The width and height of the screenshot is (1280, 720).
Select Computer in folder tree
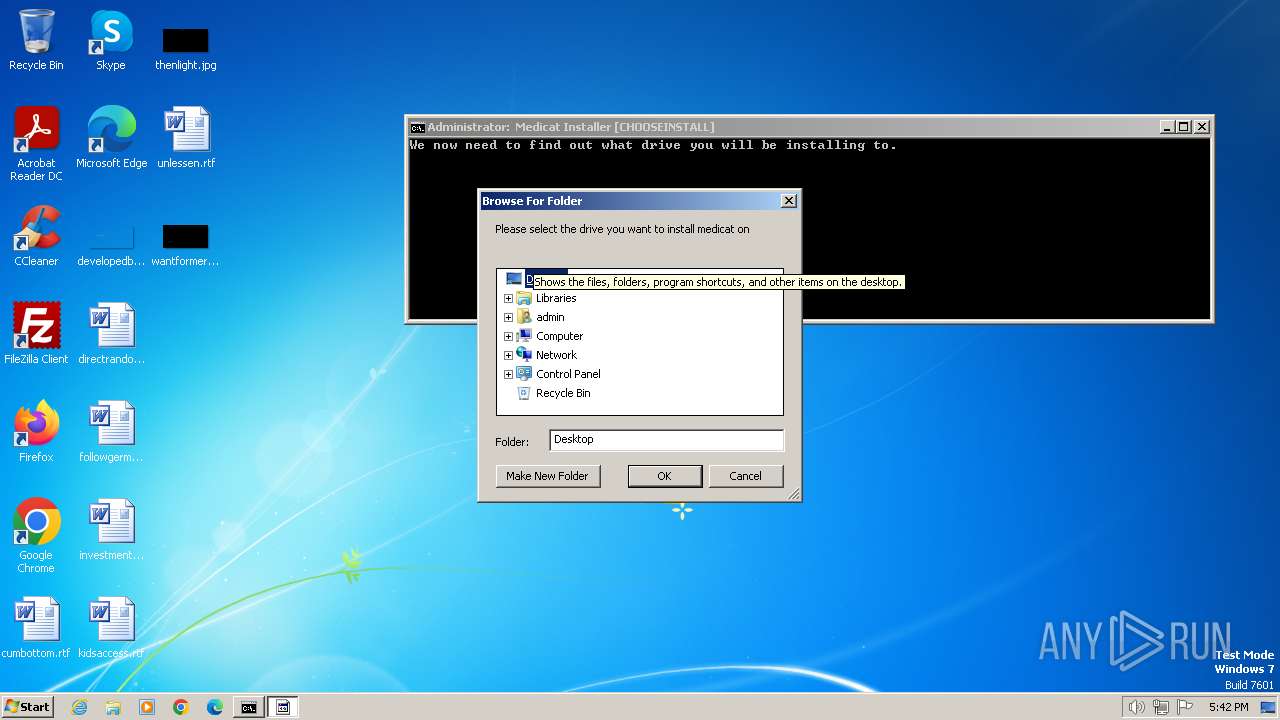point(559,336)
